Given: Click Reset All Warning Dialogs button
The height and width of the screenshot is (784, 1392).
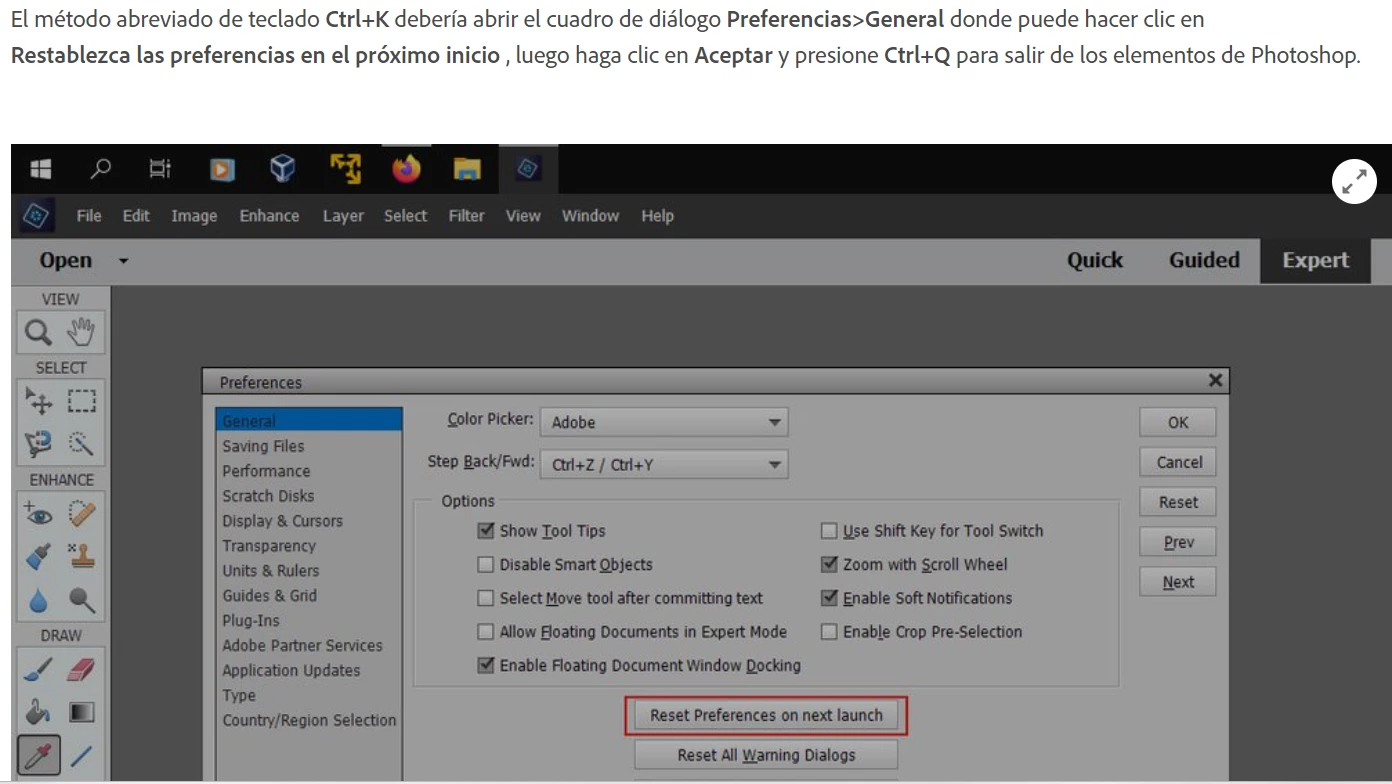Looking at the screenshot, I should pyautogui.click(x=766, y=755).
